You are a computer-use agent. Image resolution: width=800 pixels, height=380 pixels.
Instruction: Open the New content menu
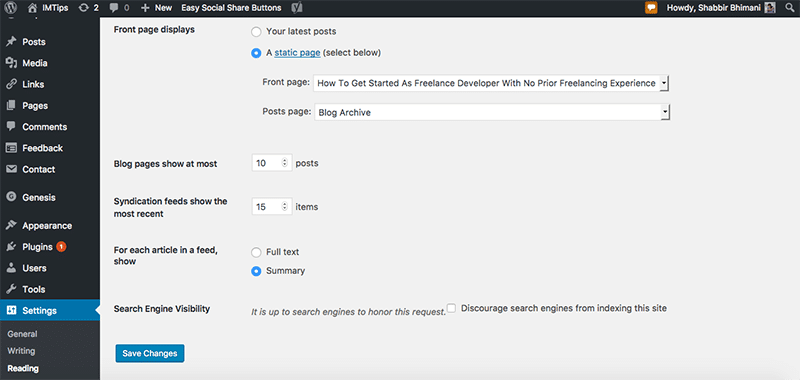pos(156,8)
